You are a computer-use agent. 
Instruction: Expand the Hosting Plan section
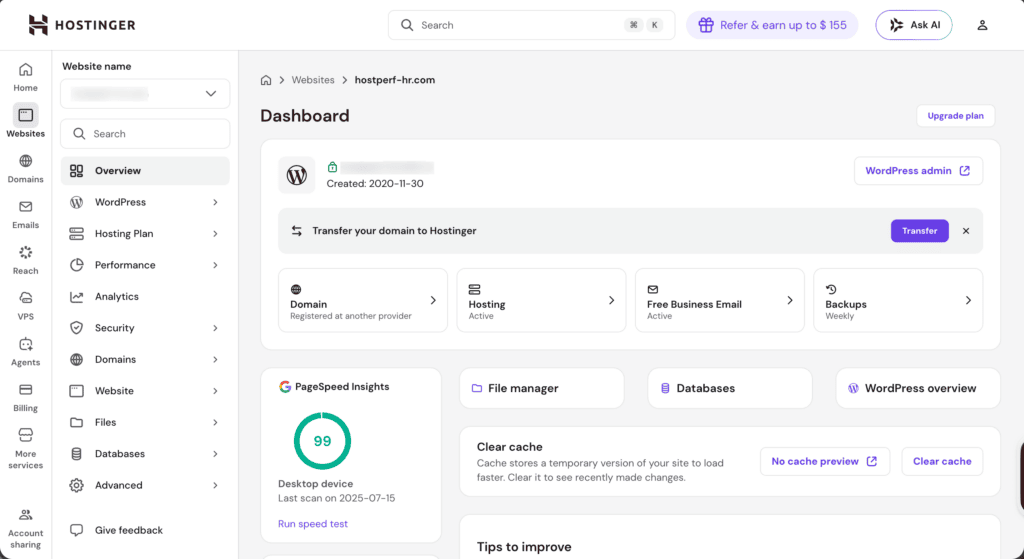pos(145,233)
